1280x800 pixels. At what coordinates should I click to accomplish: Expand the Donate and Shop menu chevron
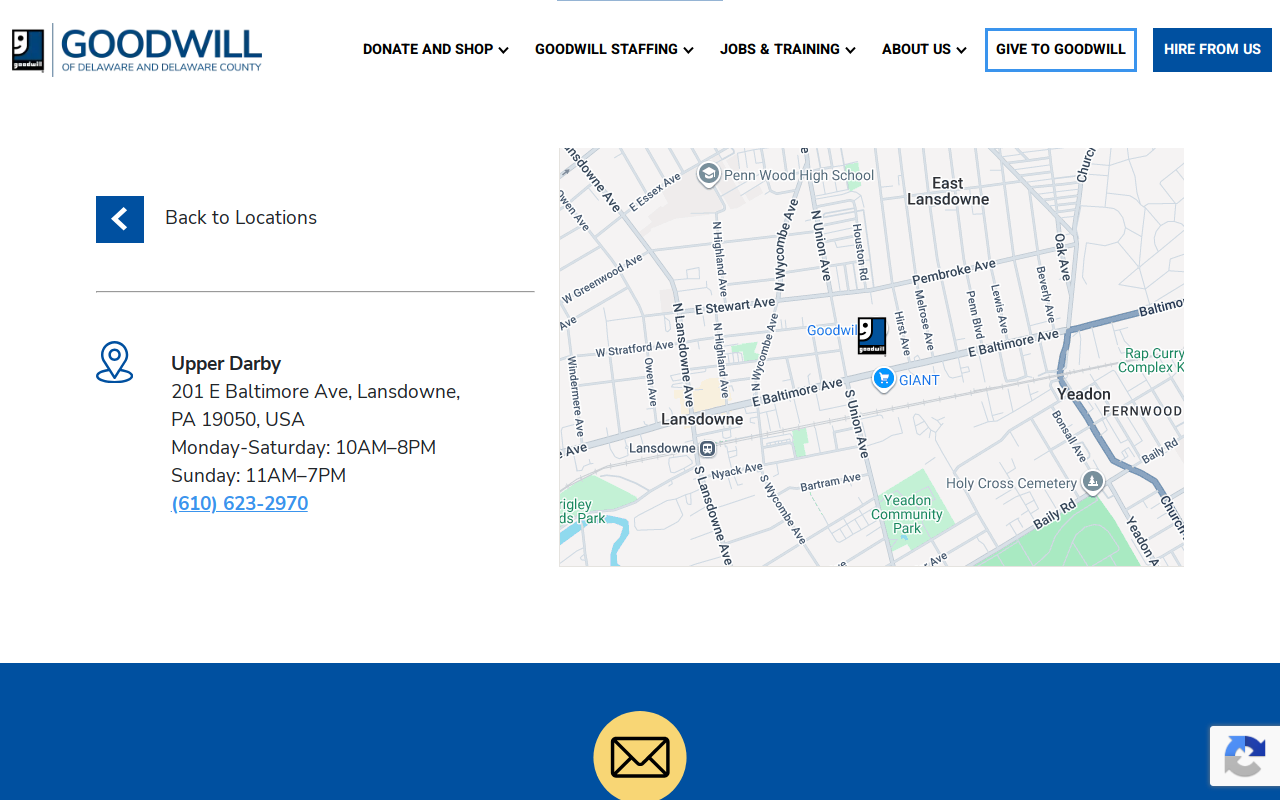(503, 50)
